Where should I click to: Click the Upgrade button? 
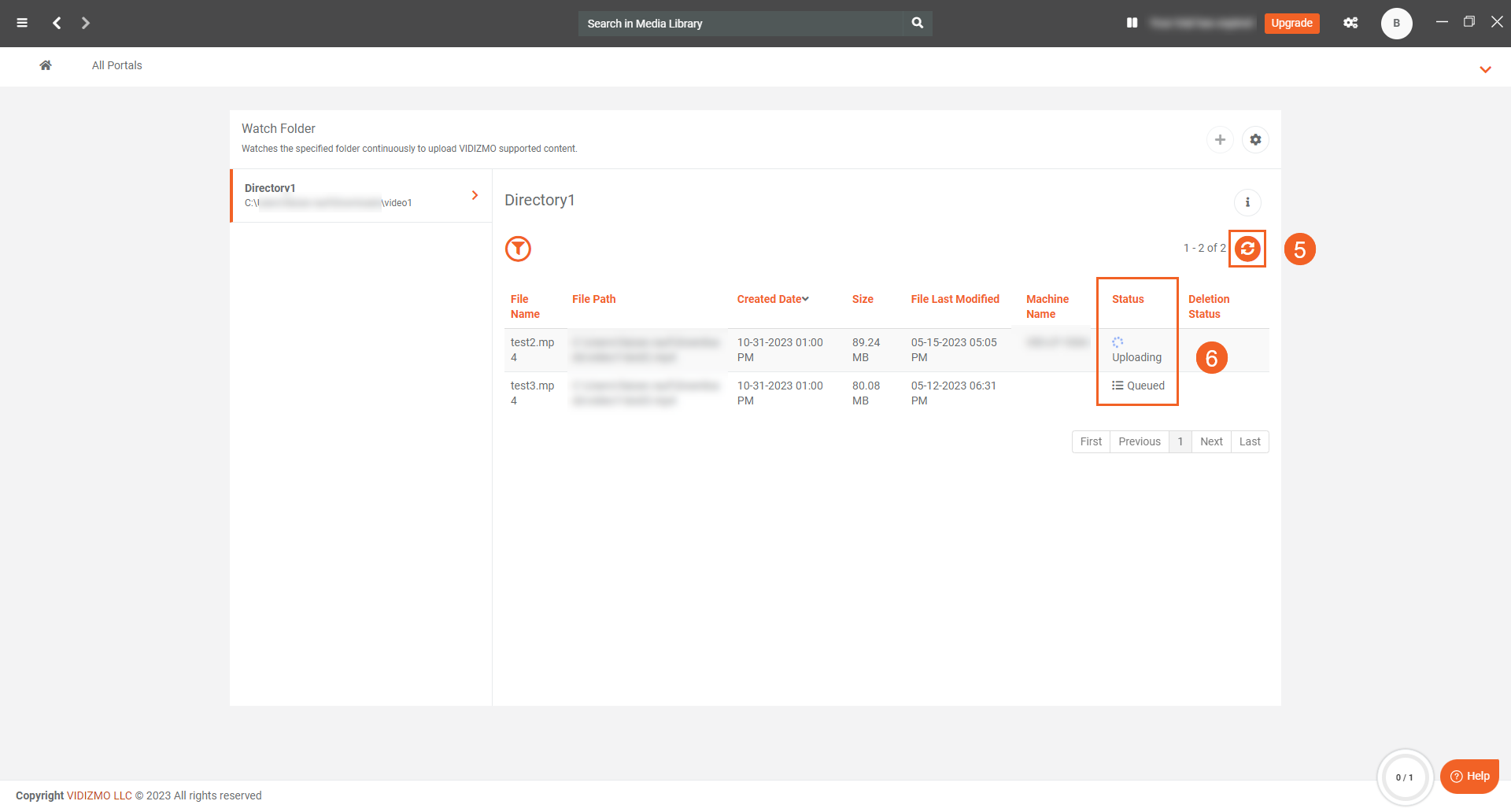pos(1291,23)
